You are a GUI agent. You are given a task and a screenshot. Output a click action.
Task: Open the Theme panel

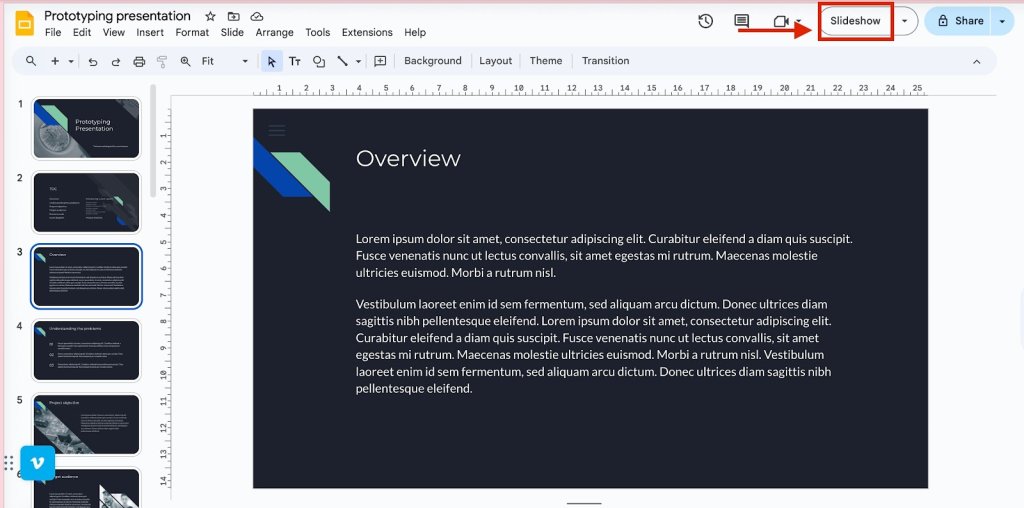(546, 61)
